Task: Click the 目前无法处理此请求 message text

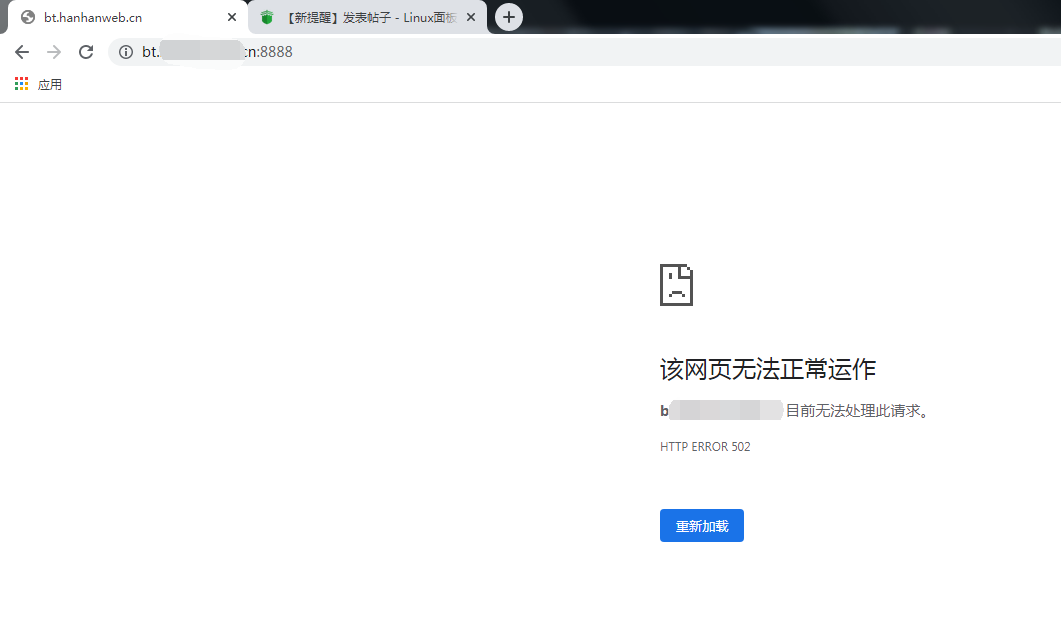Action: (x=857, y=411)
